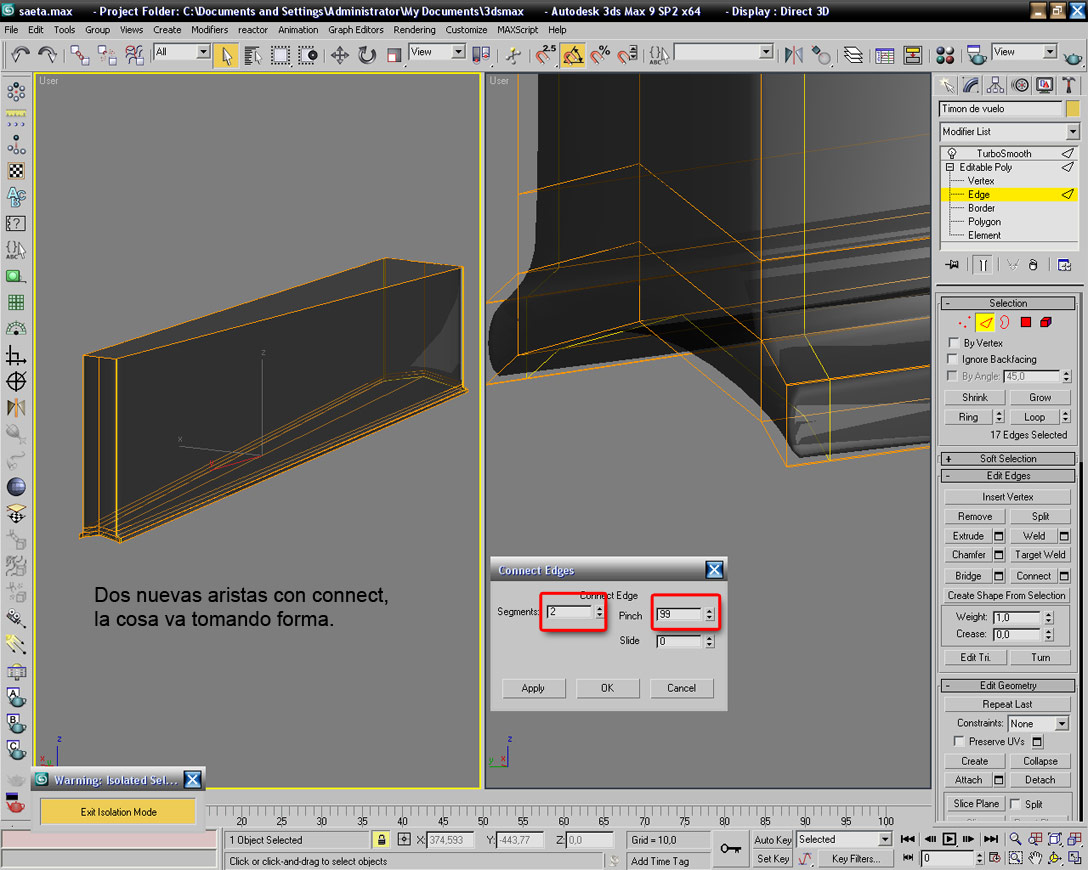Click the Play Animation button

[949, 839]
